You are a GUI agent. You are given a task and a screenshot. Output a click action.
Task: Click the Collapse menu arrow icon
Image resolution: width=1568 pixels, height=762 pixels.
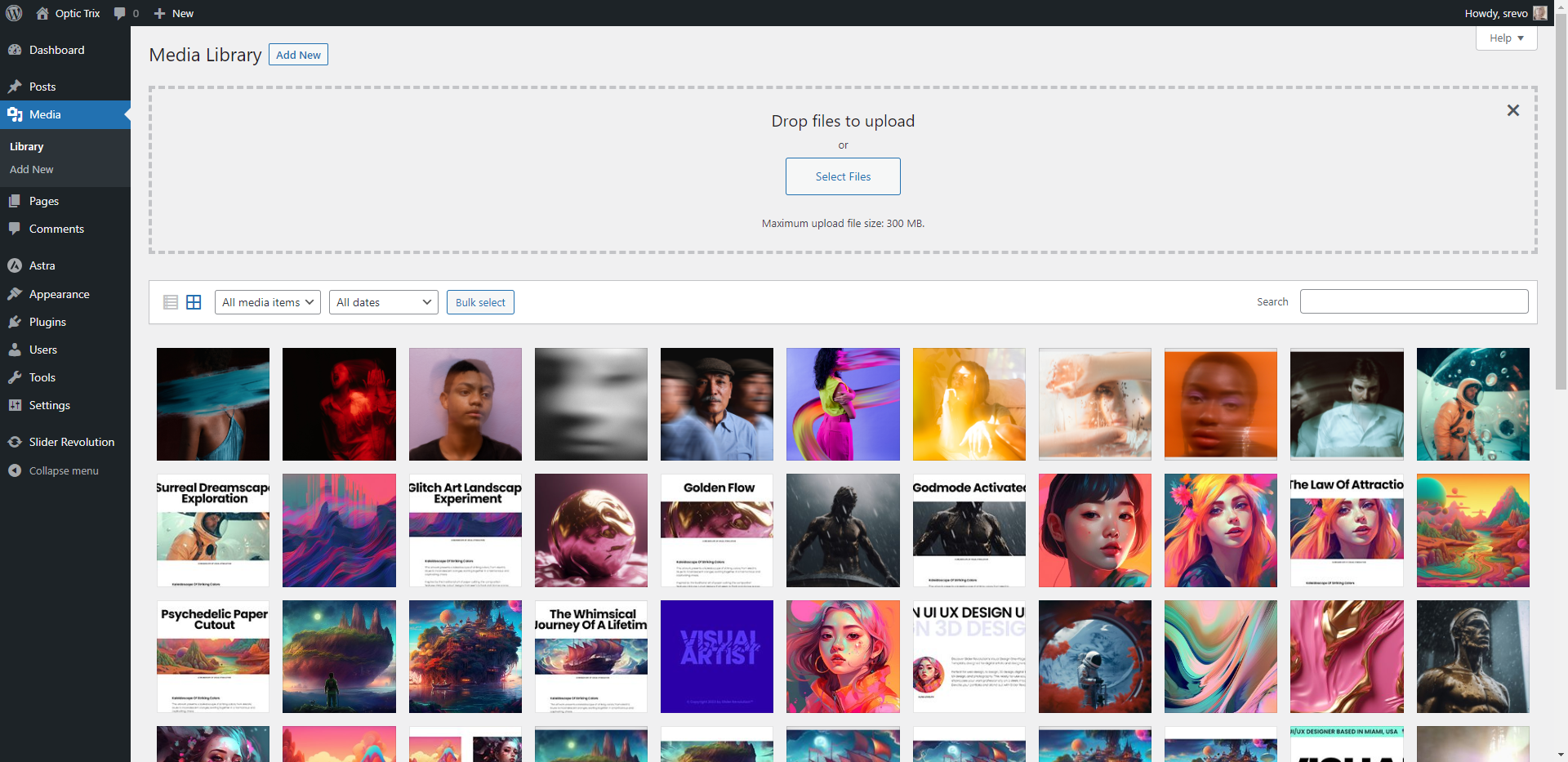(x=15, y=470)
